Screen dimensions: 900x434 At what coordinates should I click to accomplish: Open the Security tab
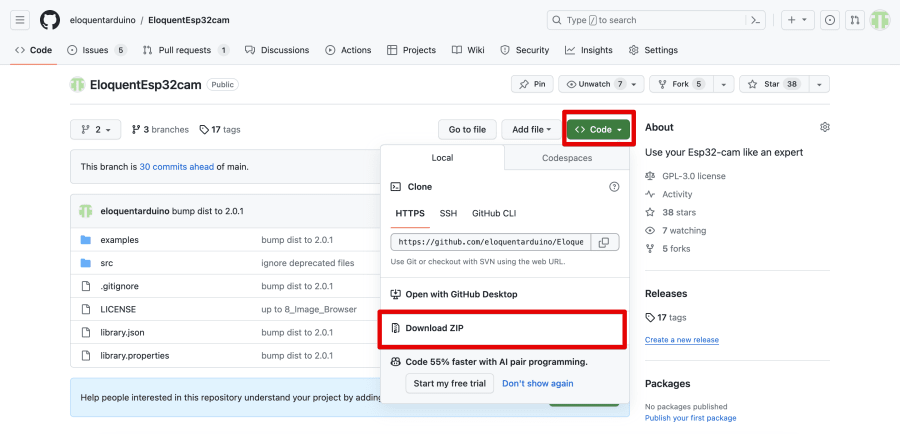[525, 50]
